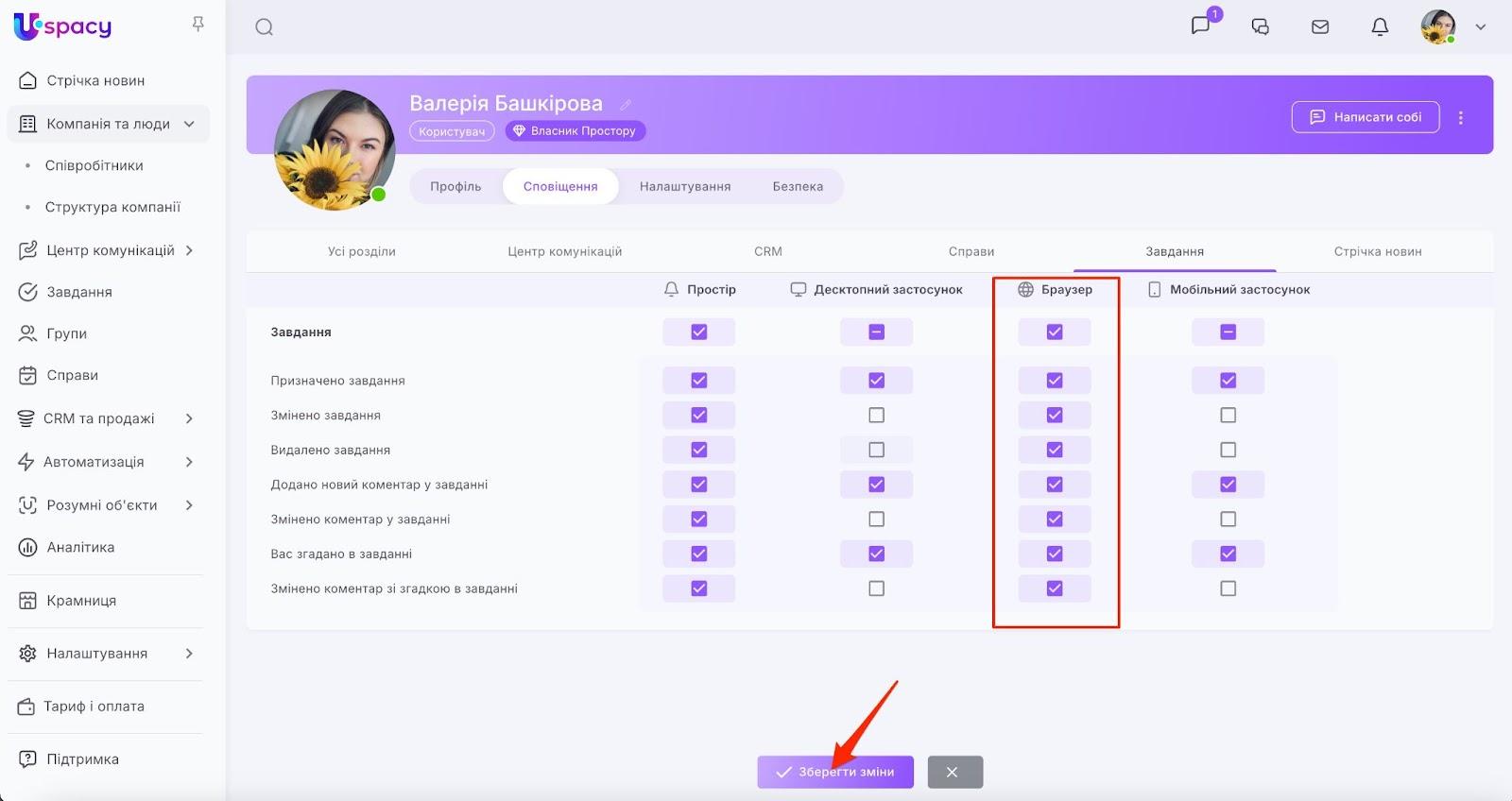Click the Company and people building icon
The width and height of the screenshot is (1512, 801).
[28, 124]
